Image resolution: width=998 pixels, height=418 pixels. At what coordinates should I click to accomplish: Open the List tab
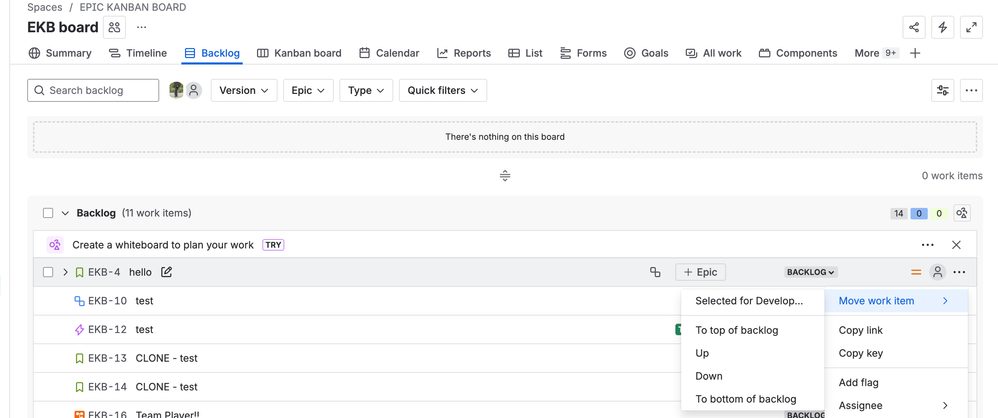[525, 53]
